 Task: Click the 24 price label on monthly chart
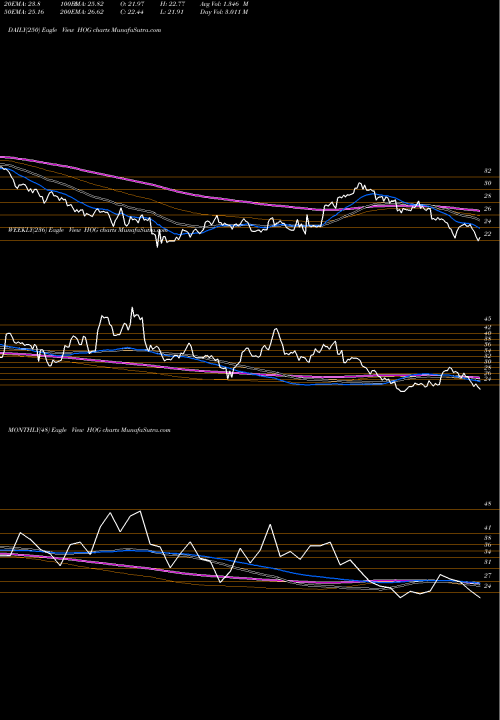(487, 586)
